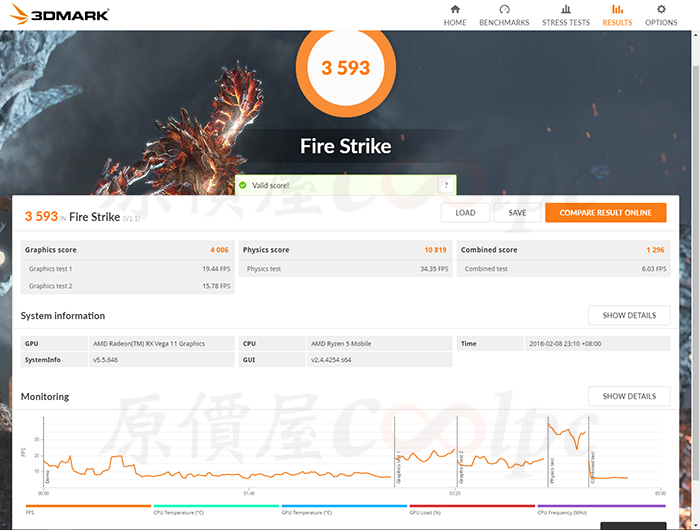Show details for System information
The image size is (700, 530).
click(x=629, y=315)
